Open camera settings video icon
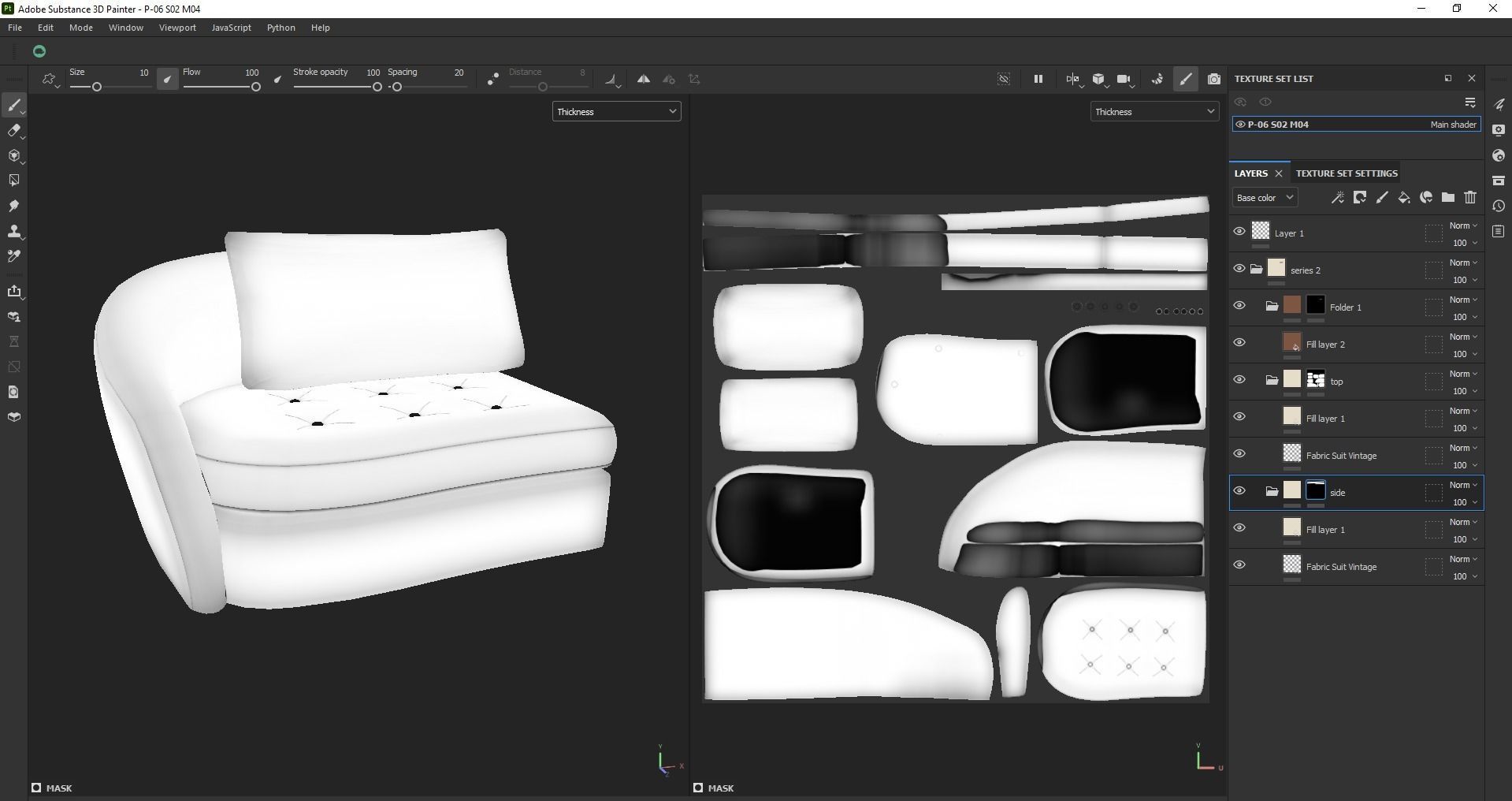This screenshot has width=1512, height=801. point(1124,79)
